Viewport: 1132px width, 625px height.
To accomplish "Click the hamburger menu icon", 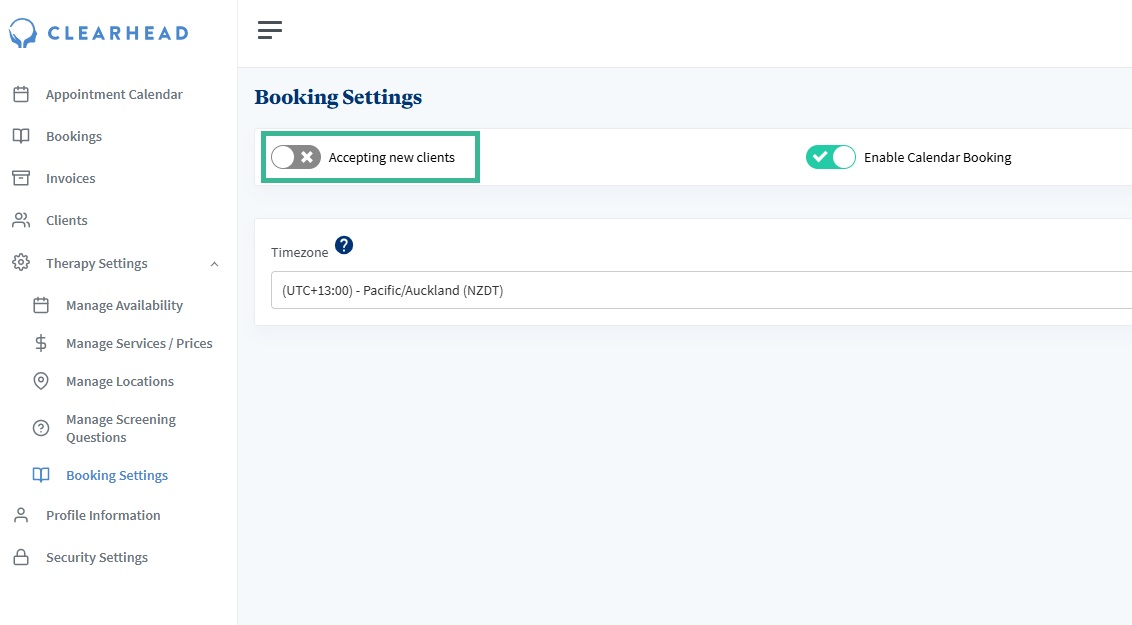I will click(x=270, y=31).
